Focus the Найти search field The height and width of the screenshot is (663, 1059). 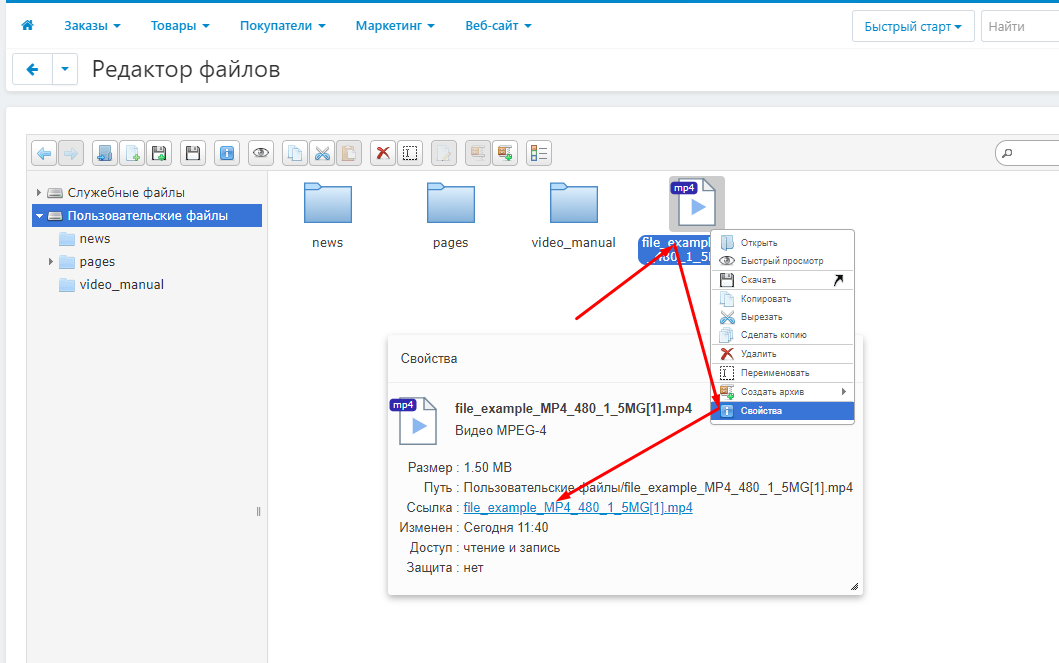pos(1020,26)
